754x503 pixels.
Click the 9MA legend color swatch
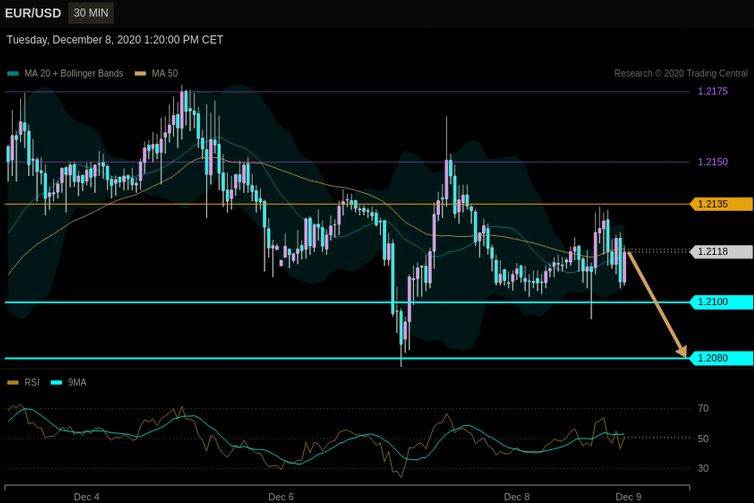tap(57, 383)
